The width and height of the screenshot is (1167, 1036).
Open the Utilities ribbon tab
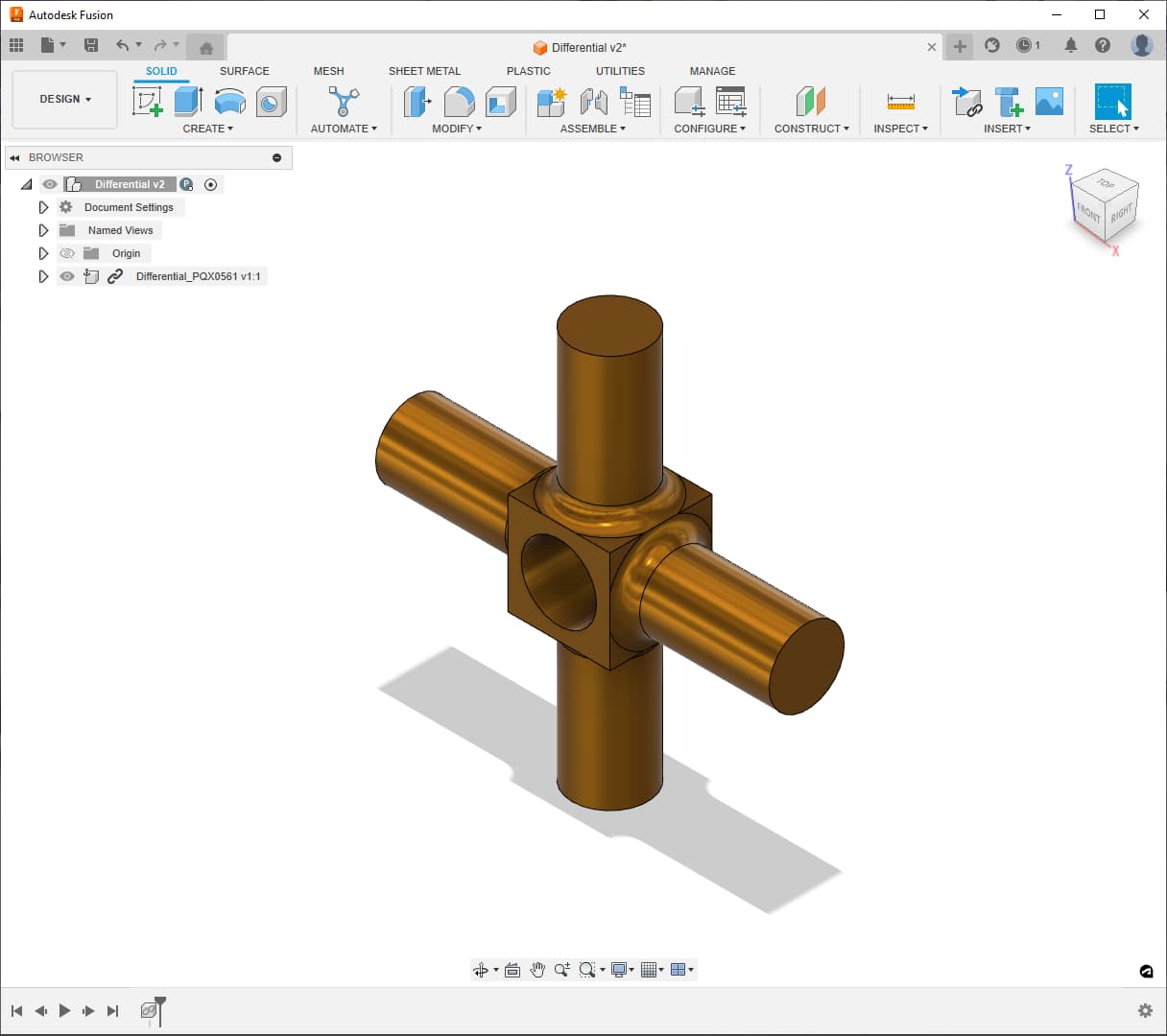[619, 71]
